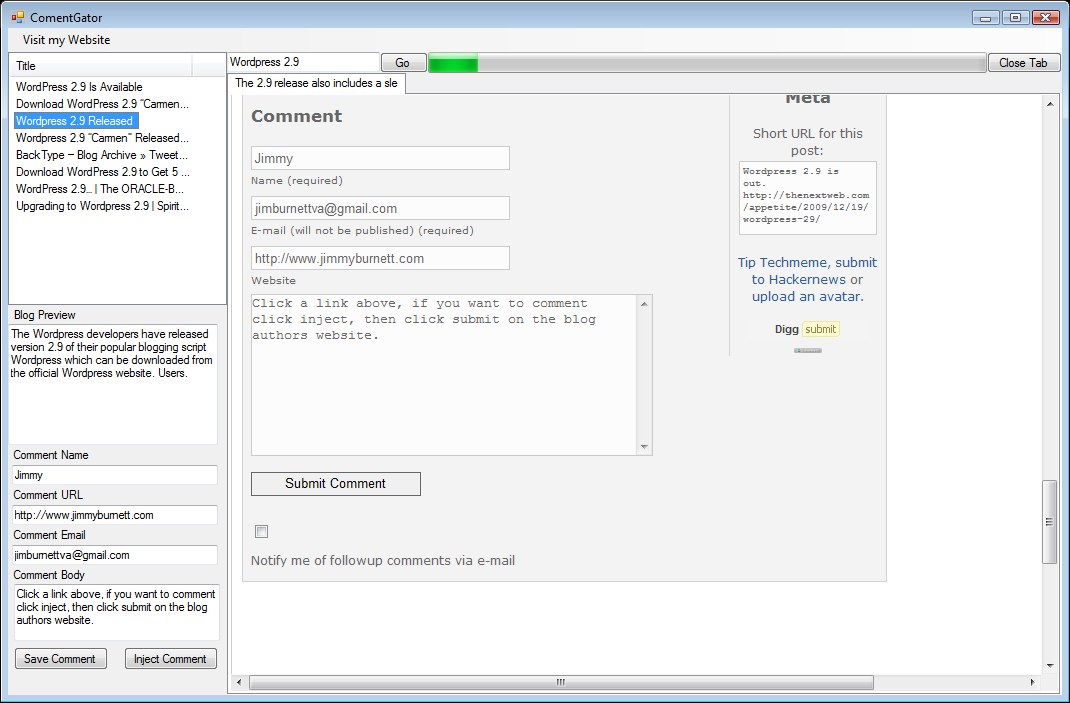Image resolution: width=1070 pixels, height=703 pixels.
Task: Click the Comment Name field with 'Jimmy'
Action: pyautogui.click(x=115, y=475)
